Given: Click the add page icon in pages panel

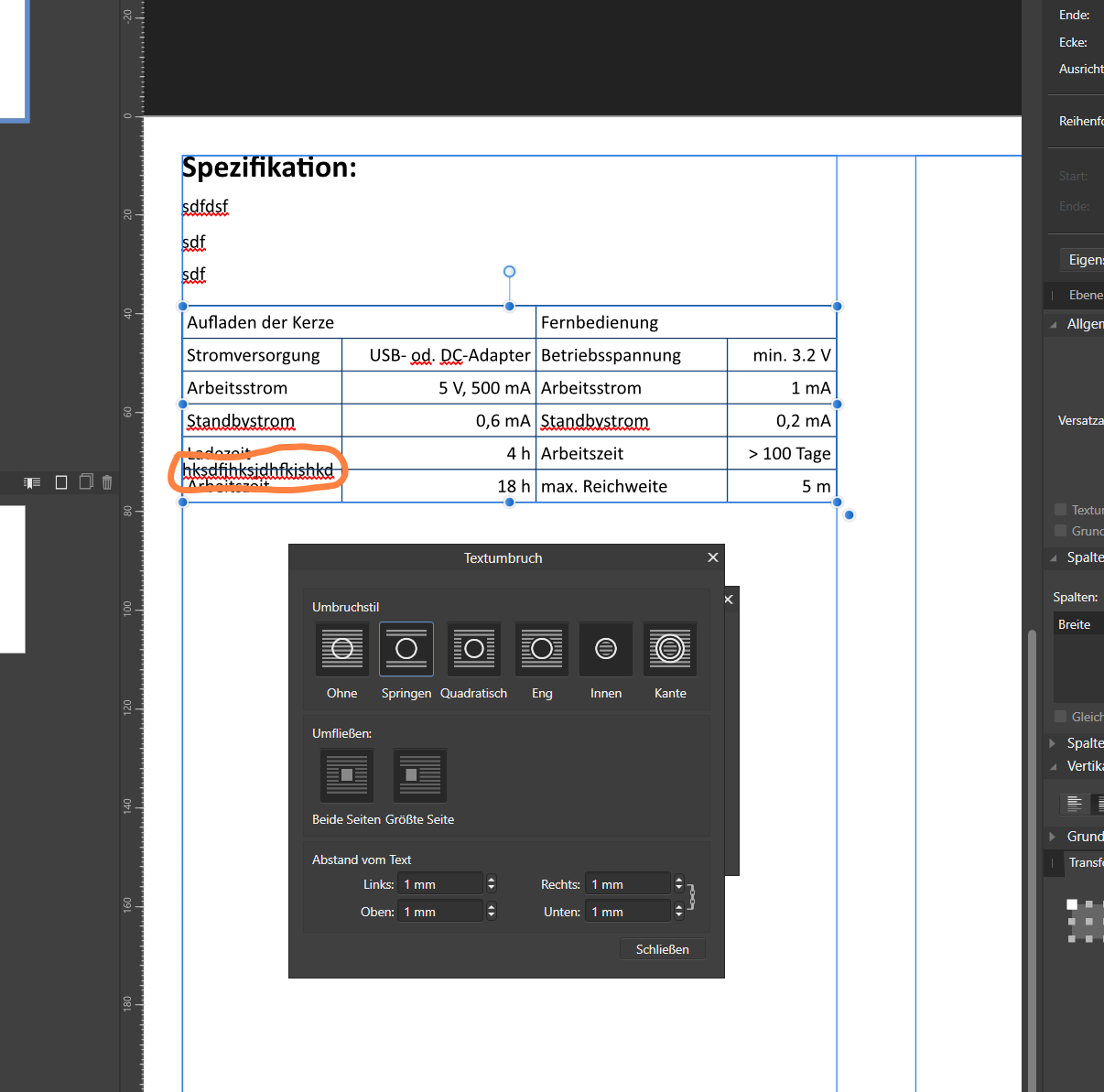Looking at the screenshot, I should point(61,482).
